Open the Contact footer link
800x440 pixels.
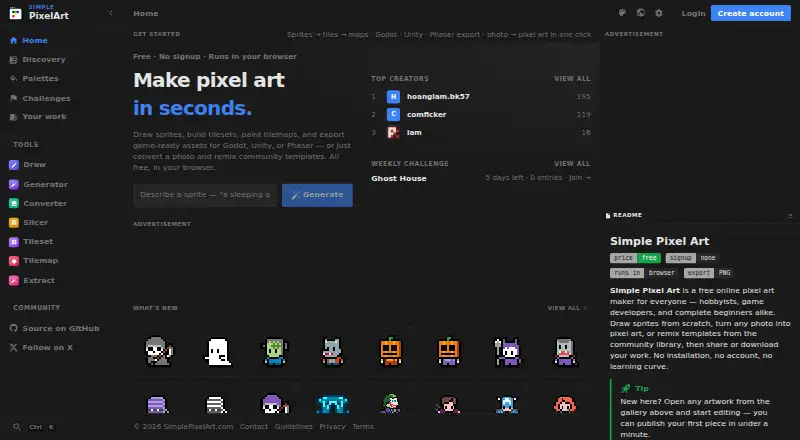point(254,427)
